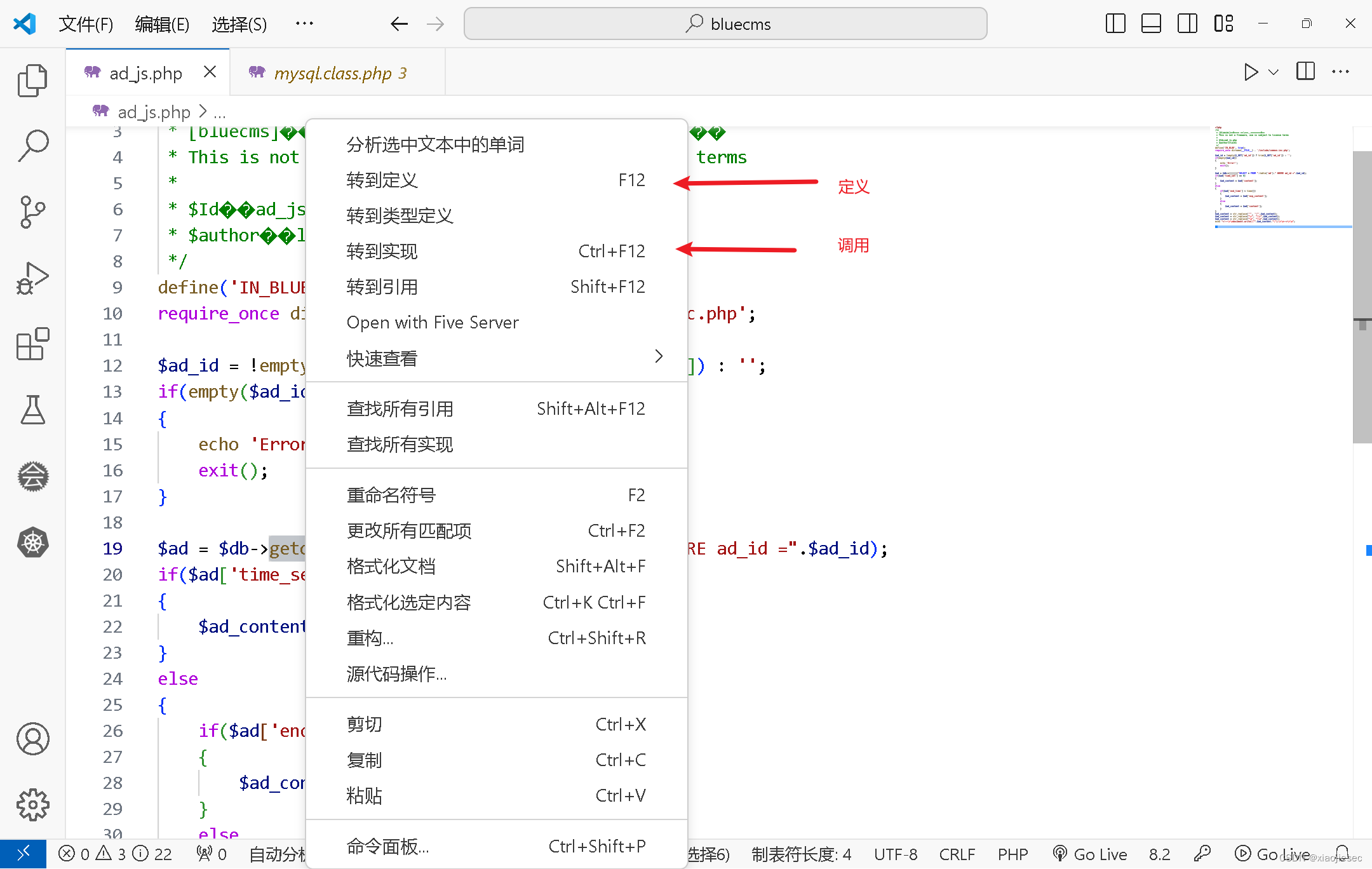Open the Testing view with the beaker icon
Image resolution: width=1372 pixels, height=869 pixels.
pos(32,410)
